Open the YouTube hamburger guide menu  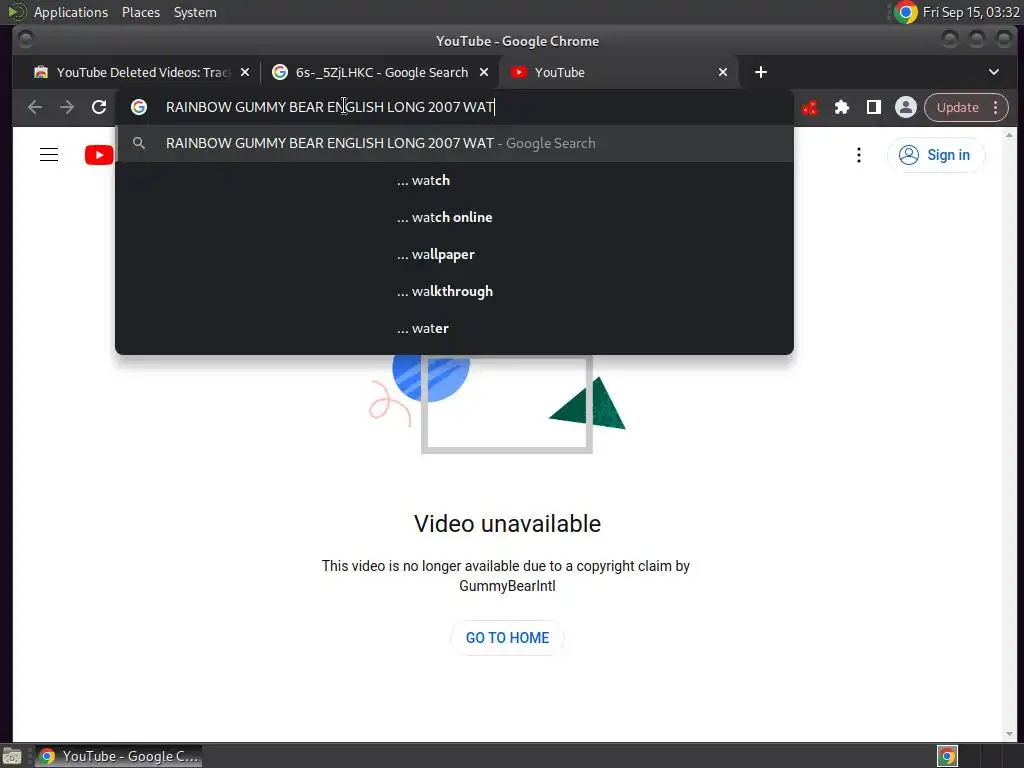(x=49, y=155)
